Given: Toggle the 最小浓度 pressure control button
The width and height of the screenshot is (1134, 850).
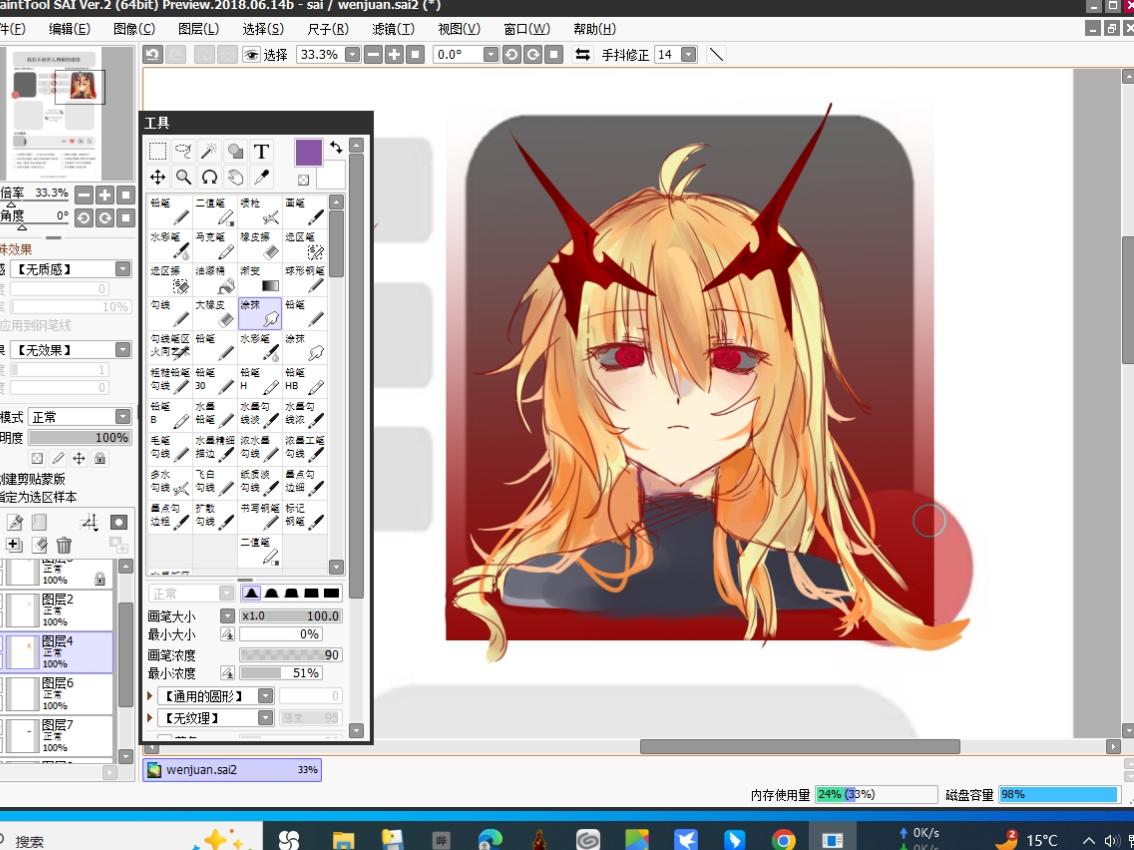Looking at the screenshot, I should (x=227, y=673).
